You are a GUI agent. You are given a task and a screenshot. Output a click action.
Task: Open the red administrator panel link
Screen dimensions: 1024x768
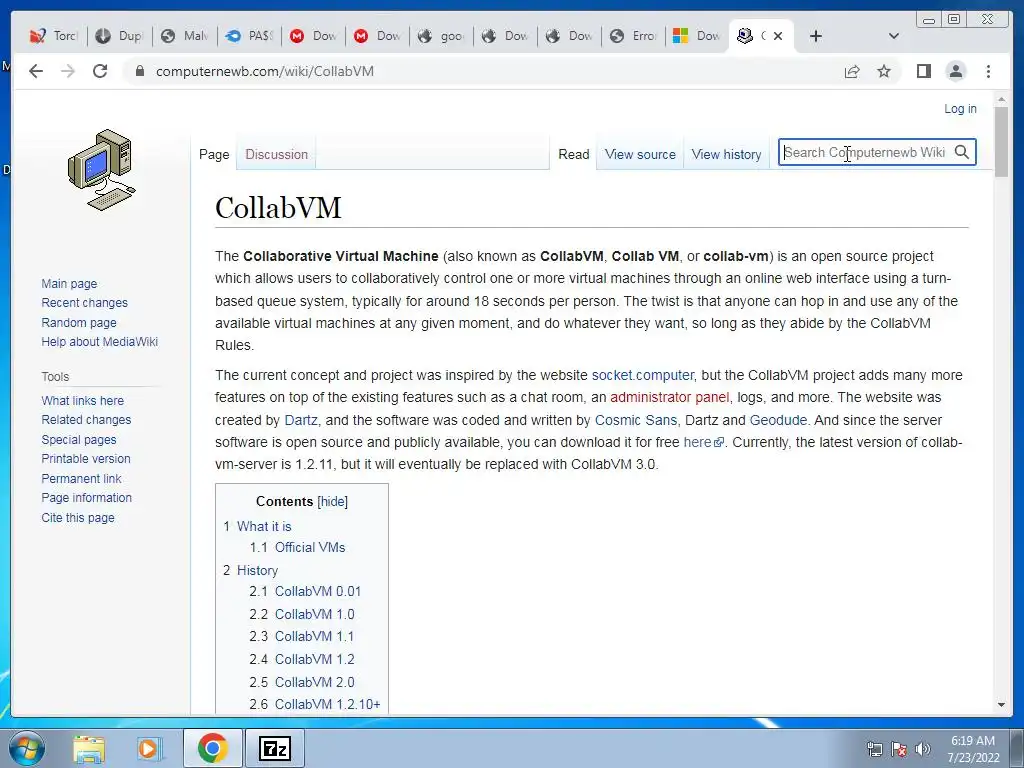coord(669,398)
